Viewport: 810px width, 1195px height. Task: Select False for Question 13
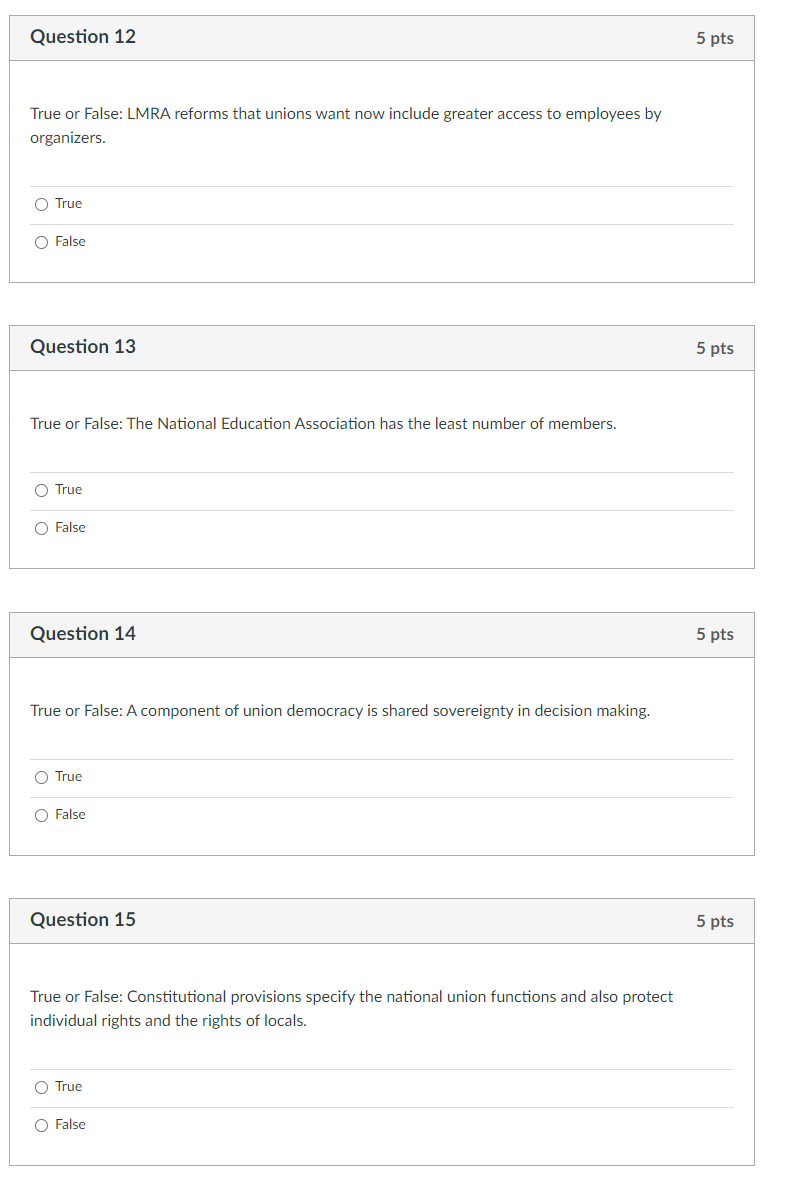(x=41, y=528)
